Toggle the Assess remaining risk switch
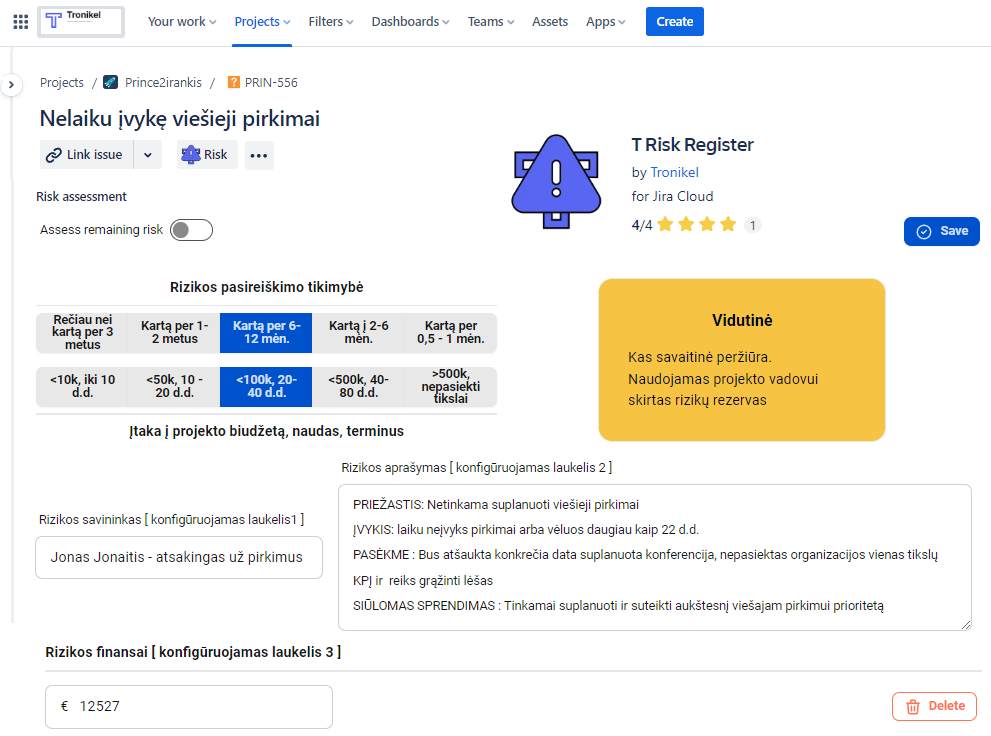This screenshot has height=736, width=991. click(x=192, y=230)
